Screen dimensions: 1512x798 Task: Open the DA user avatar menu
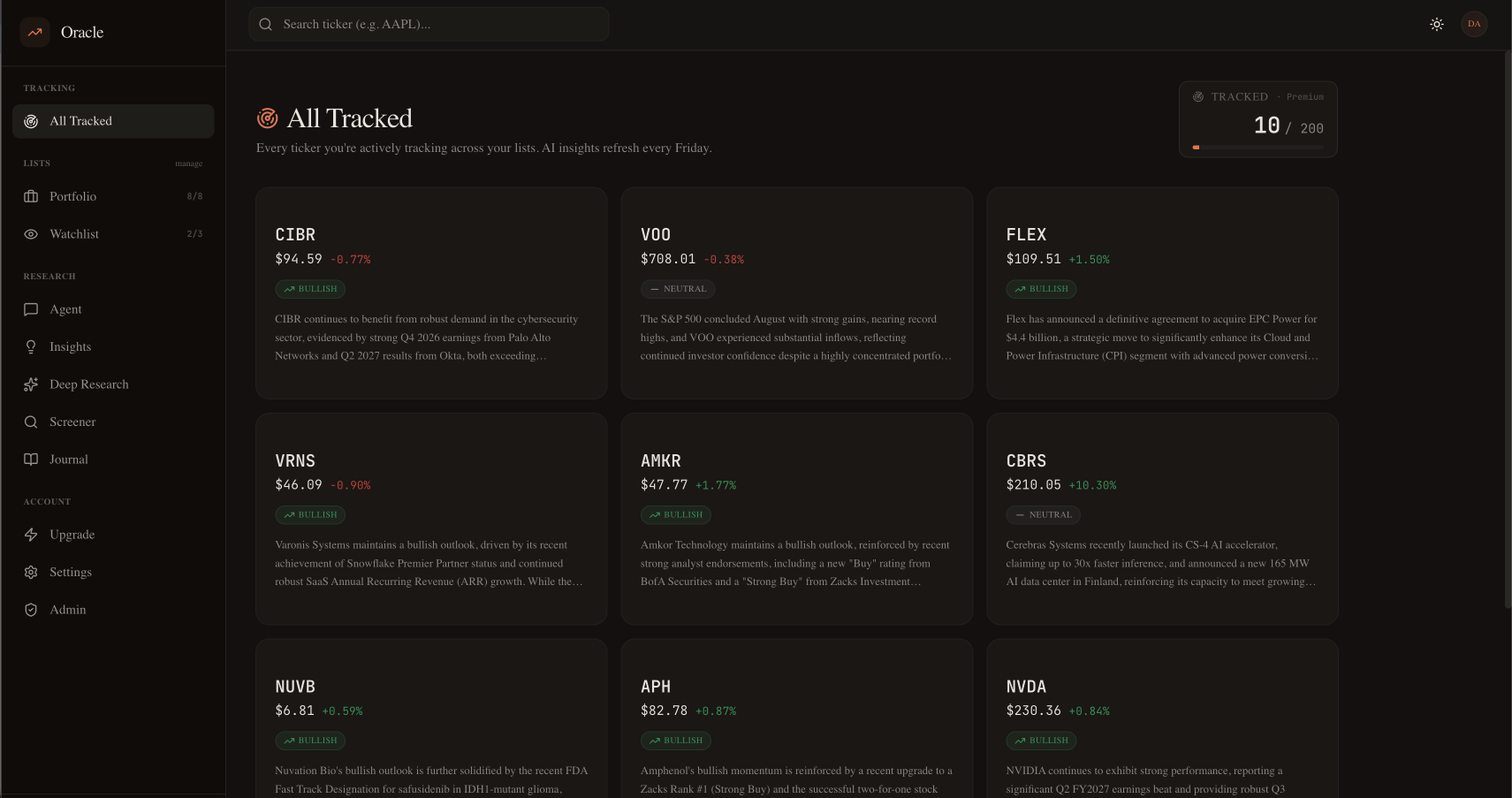click(1474, 24)
